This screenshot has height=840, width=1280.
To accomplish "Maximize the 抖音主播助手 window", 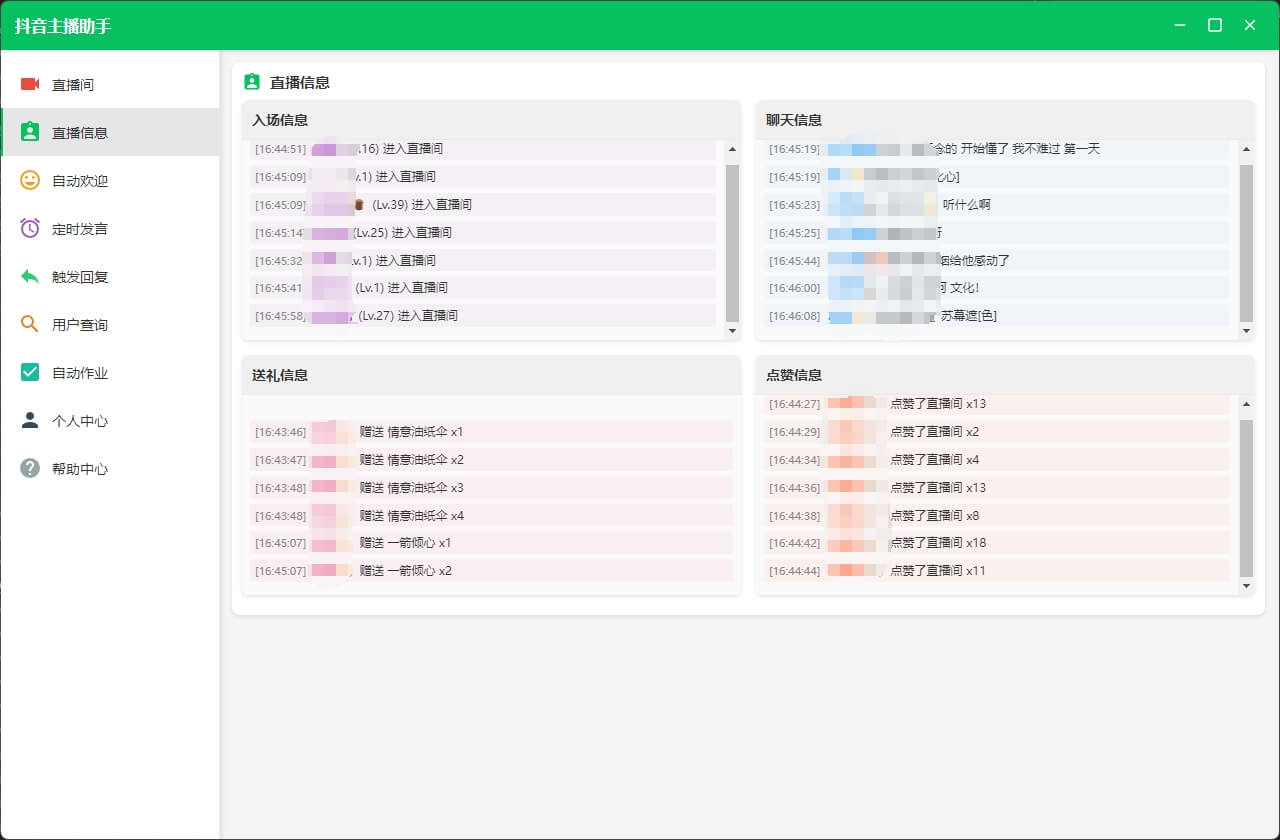I will coord(1215,25).
